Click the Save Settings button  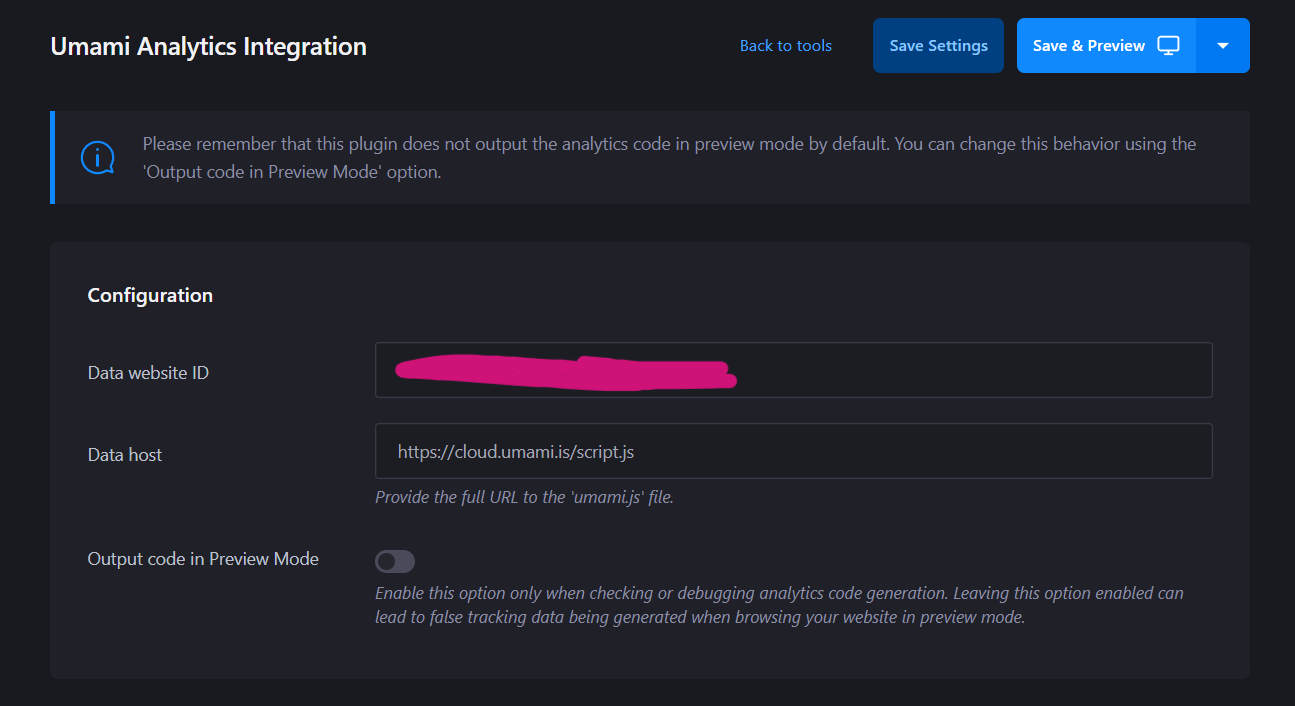click(938, 45)
